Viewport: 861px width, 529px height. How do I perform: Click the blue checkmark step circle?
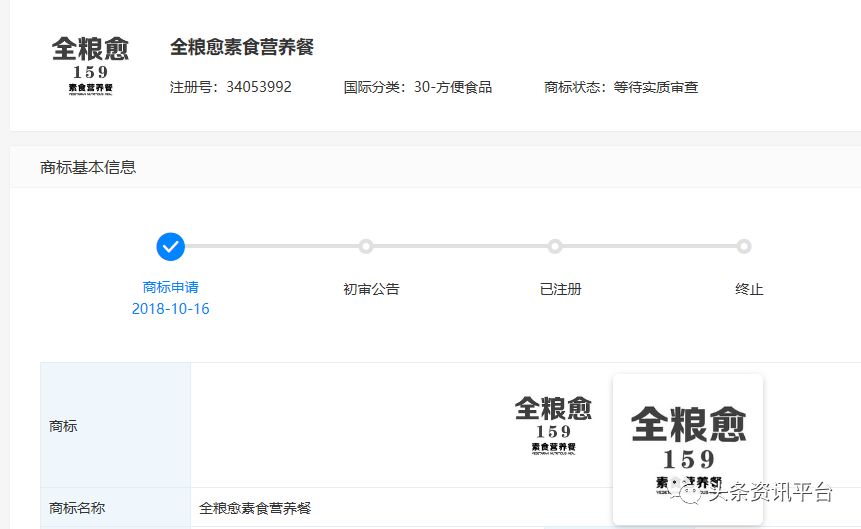click(171, 246)
